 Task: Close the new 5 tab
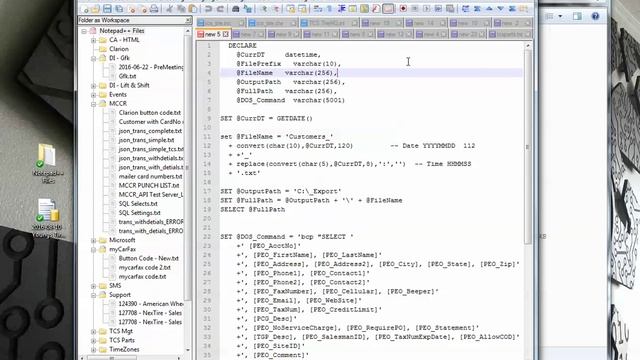(x=225, y=34)
